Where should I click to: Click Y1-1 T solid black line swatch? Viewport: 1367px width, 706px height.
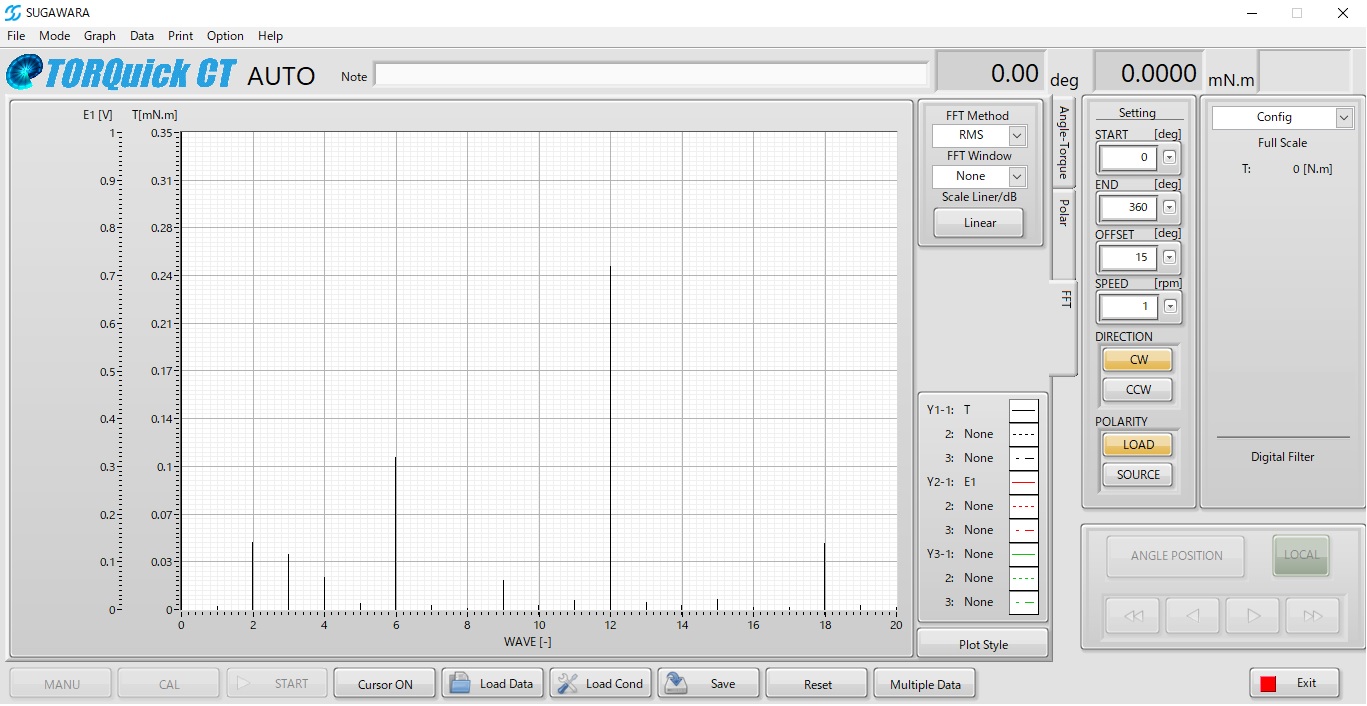point(1023,410)
